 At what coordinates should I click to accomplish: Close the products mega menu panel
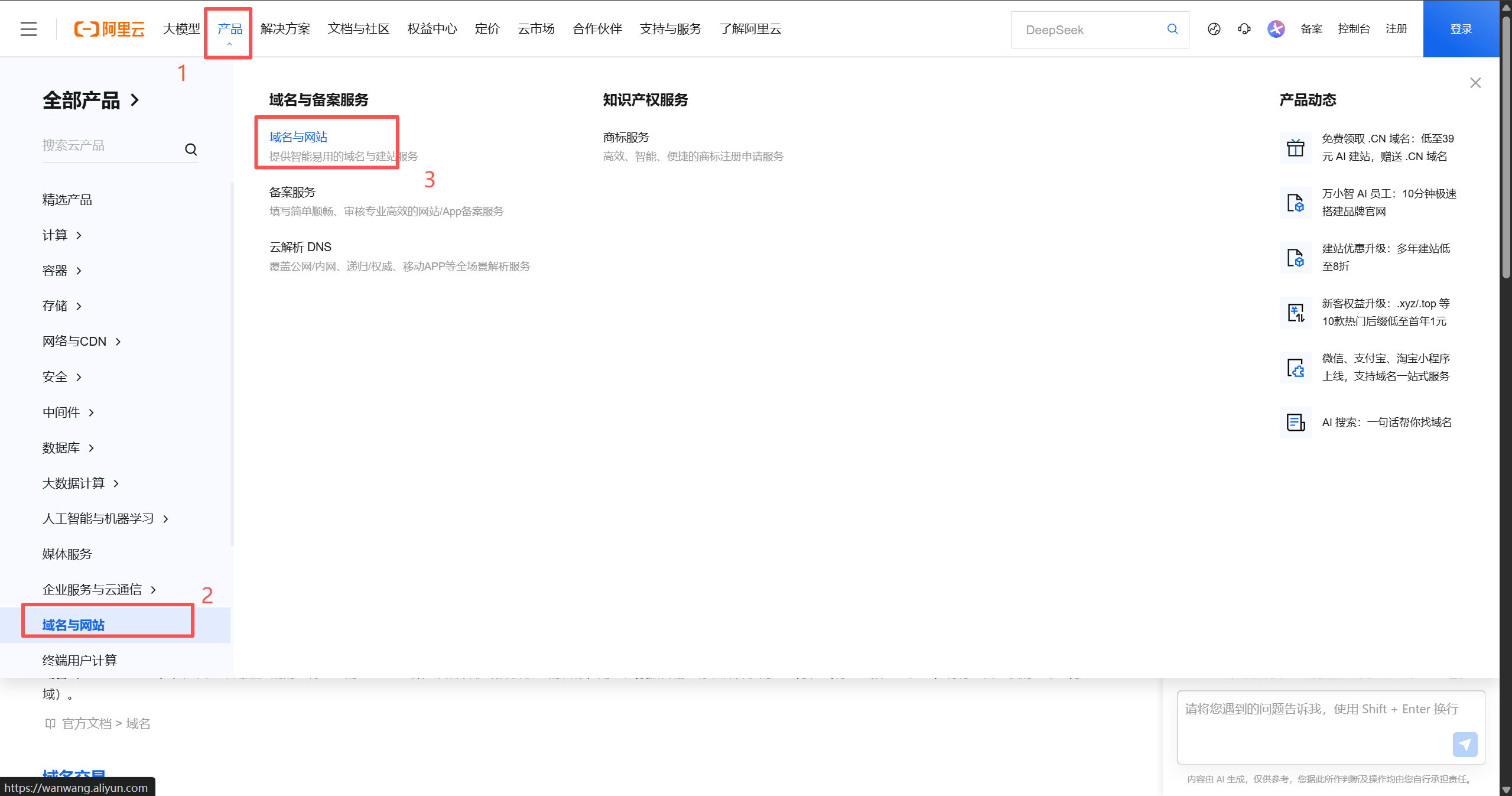pos(1475,83)
